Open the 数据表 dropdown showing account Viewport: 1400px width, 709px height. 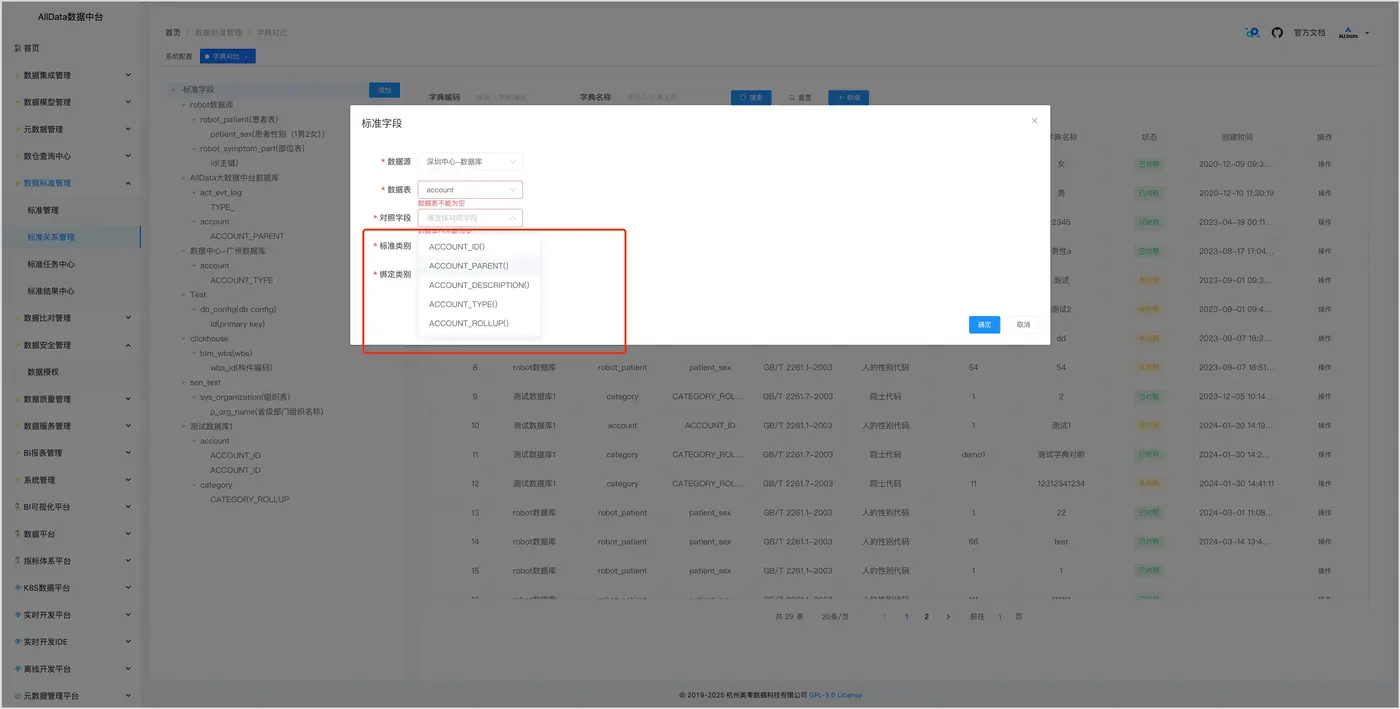pyautogui.click(x=470, y=189)
